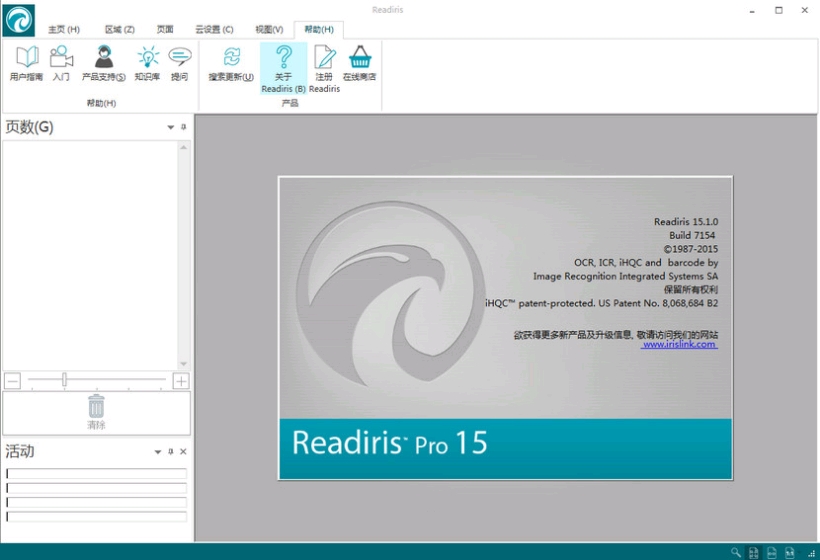Open 注册 Readiris registration

(x=324, y=68)
